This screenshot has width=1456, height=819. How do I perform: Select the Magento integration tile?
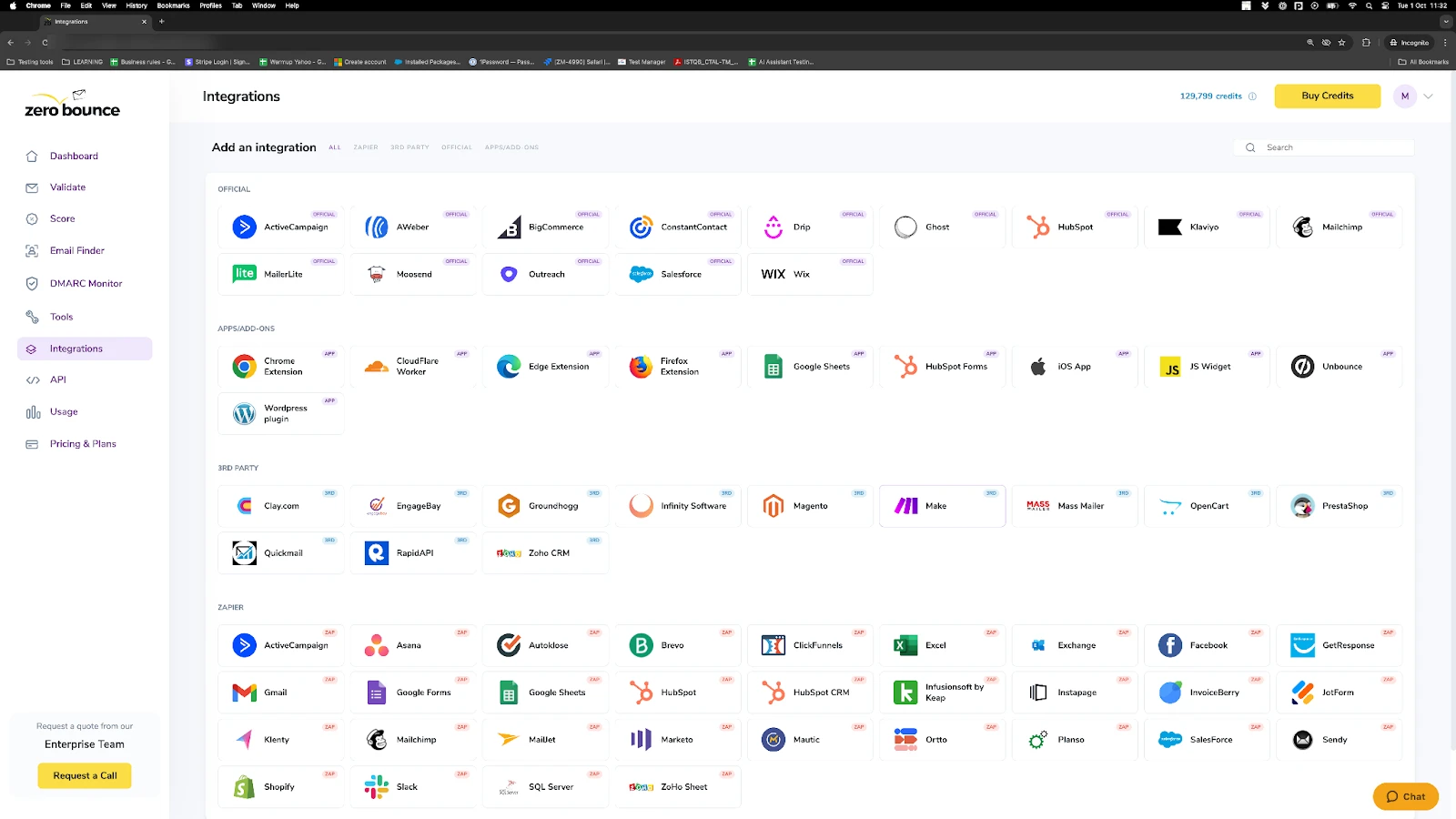point(809,505)
